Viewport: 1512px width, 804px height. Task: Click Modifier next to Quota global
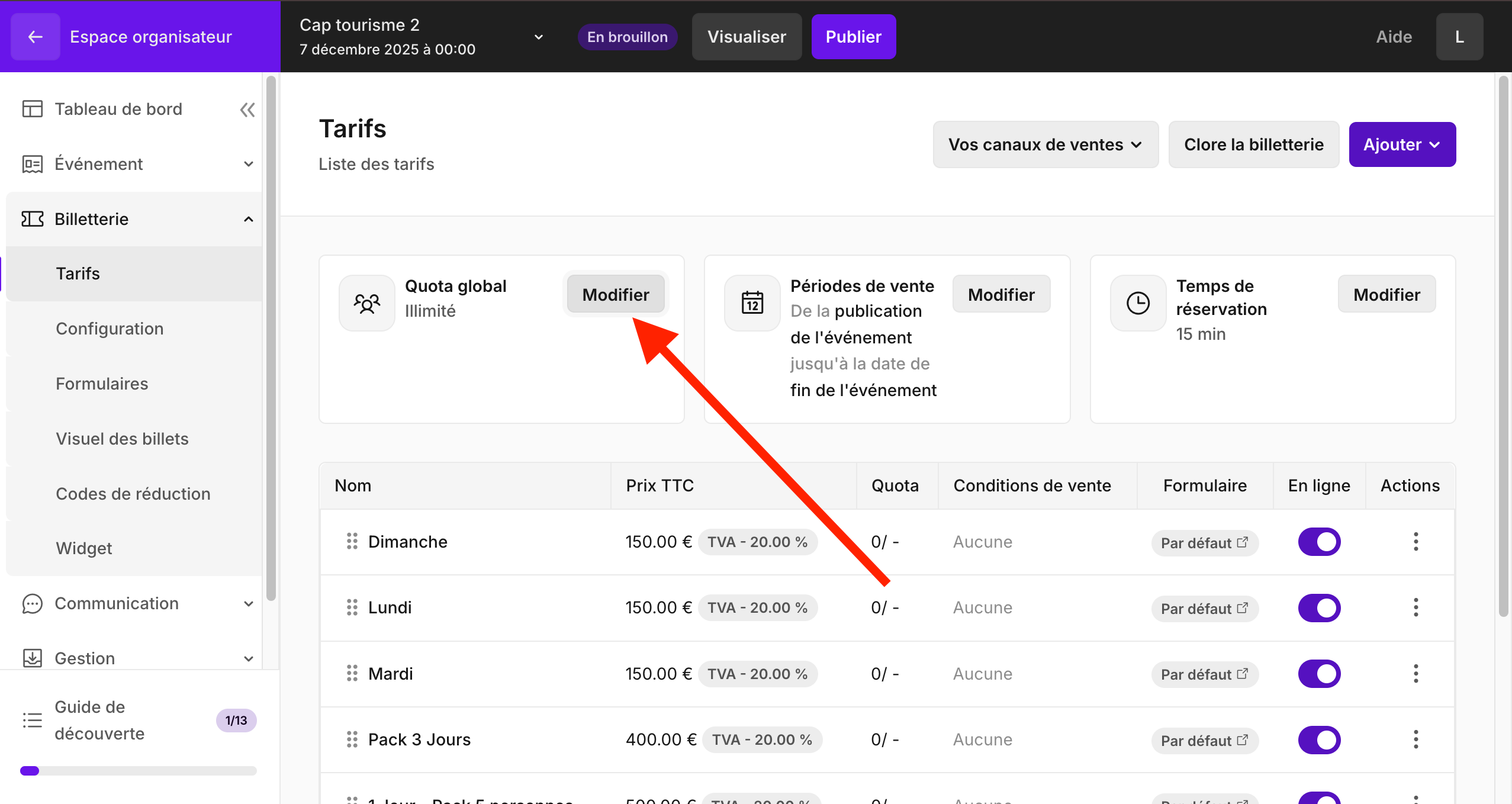pyautogui.click(x=616, y=294)
